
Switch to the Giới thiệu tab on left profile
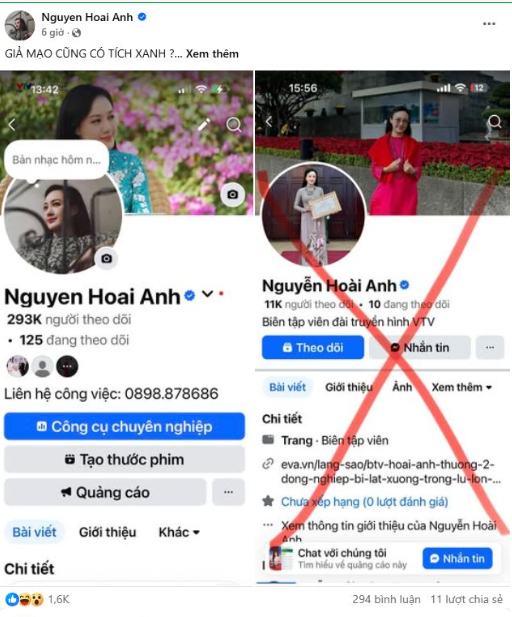pos(107,532)
